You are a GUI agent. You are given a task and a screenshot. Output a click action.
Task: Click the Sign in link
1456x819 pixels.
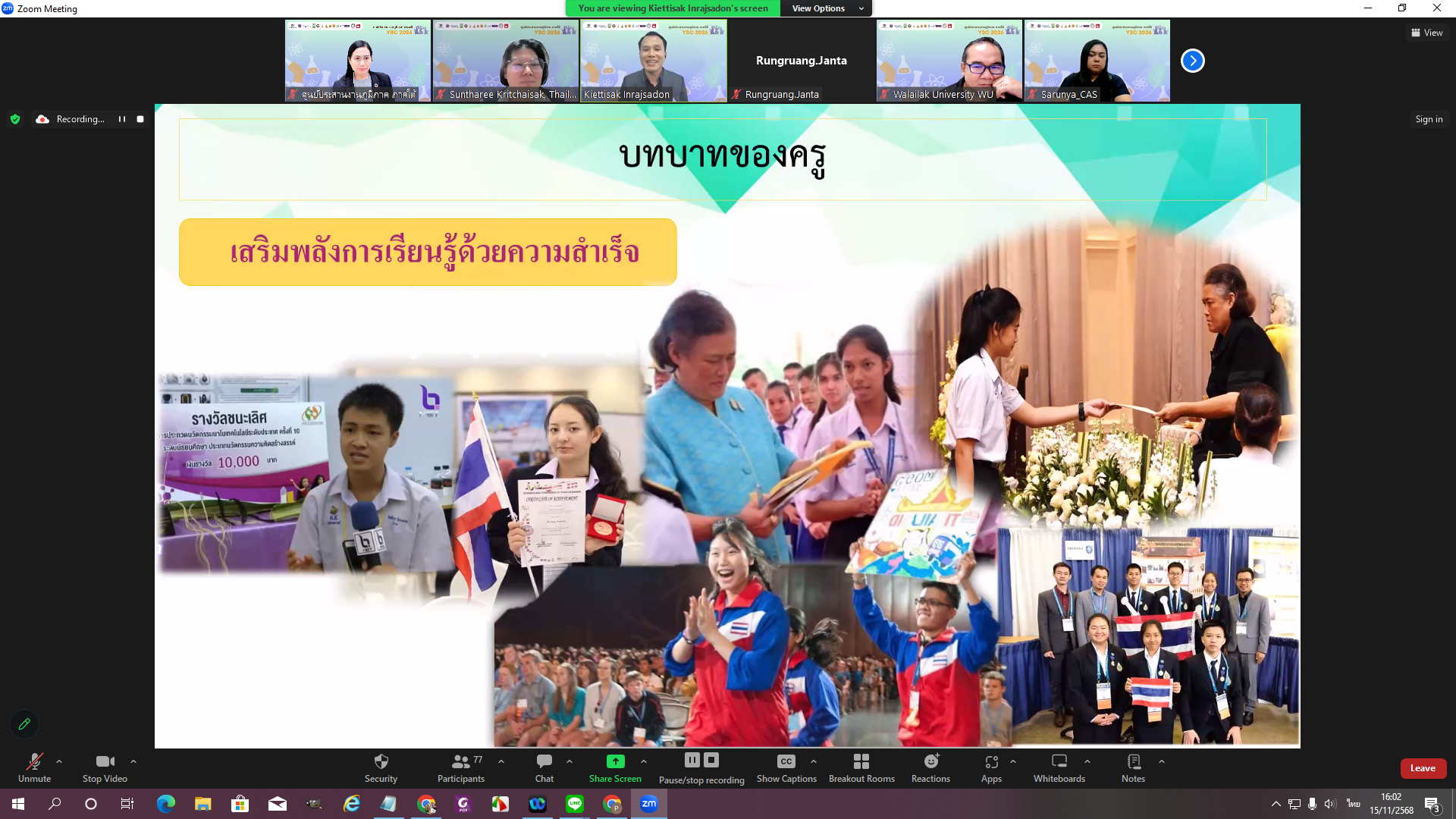[1429, 119]
